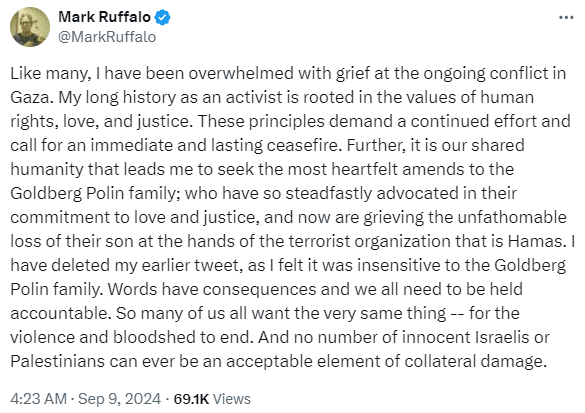Open the @MarkRuffalo handle link
The height and width of the screenshot is (413, 585).
tap(107, 37)
